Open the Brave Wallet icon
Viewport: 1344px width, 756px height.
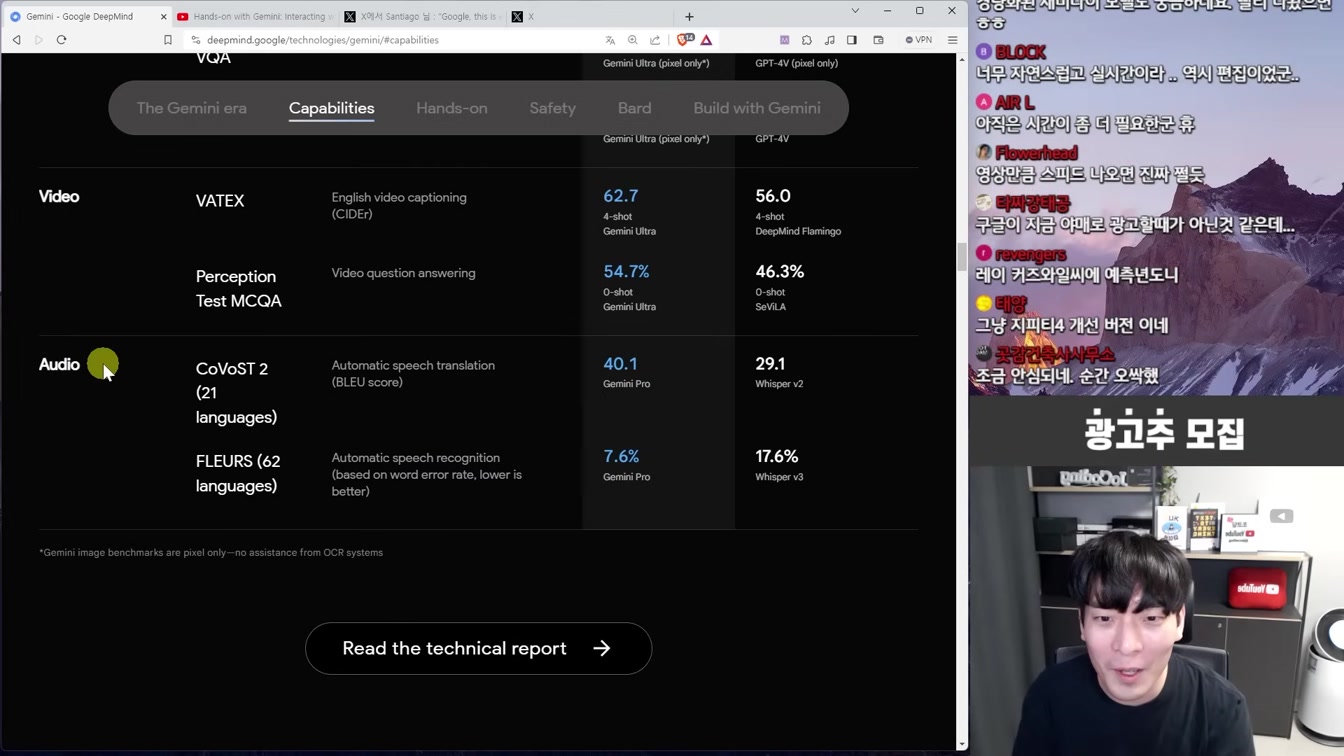(878, 40)
